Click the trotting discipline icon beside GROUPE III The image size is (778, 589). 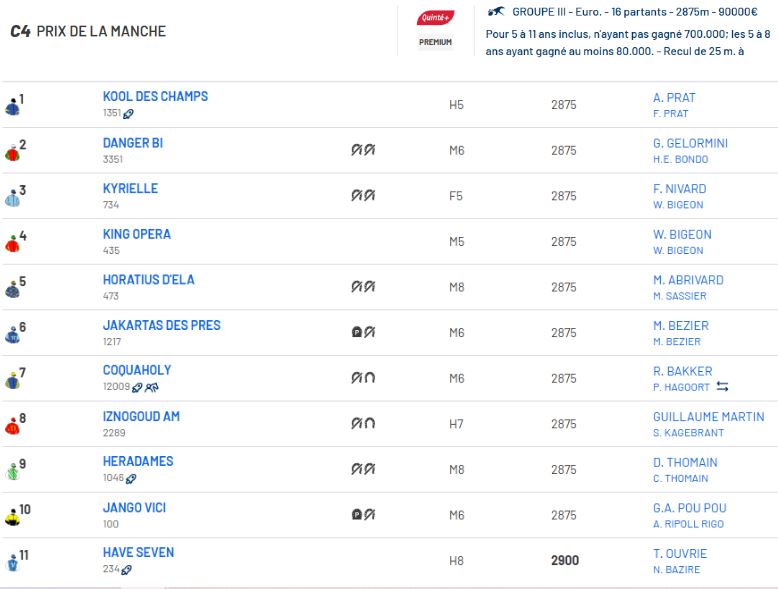(497, 13)
